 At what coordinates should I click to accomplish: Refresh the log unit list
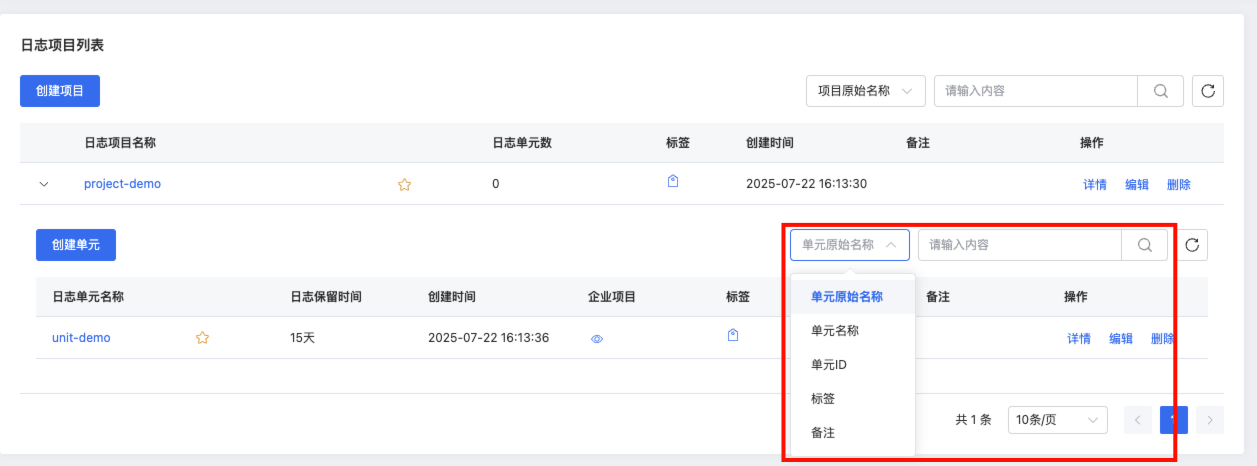click(x=1192, y=244)
